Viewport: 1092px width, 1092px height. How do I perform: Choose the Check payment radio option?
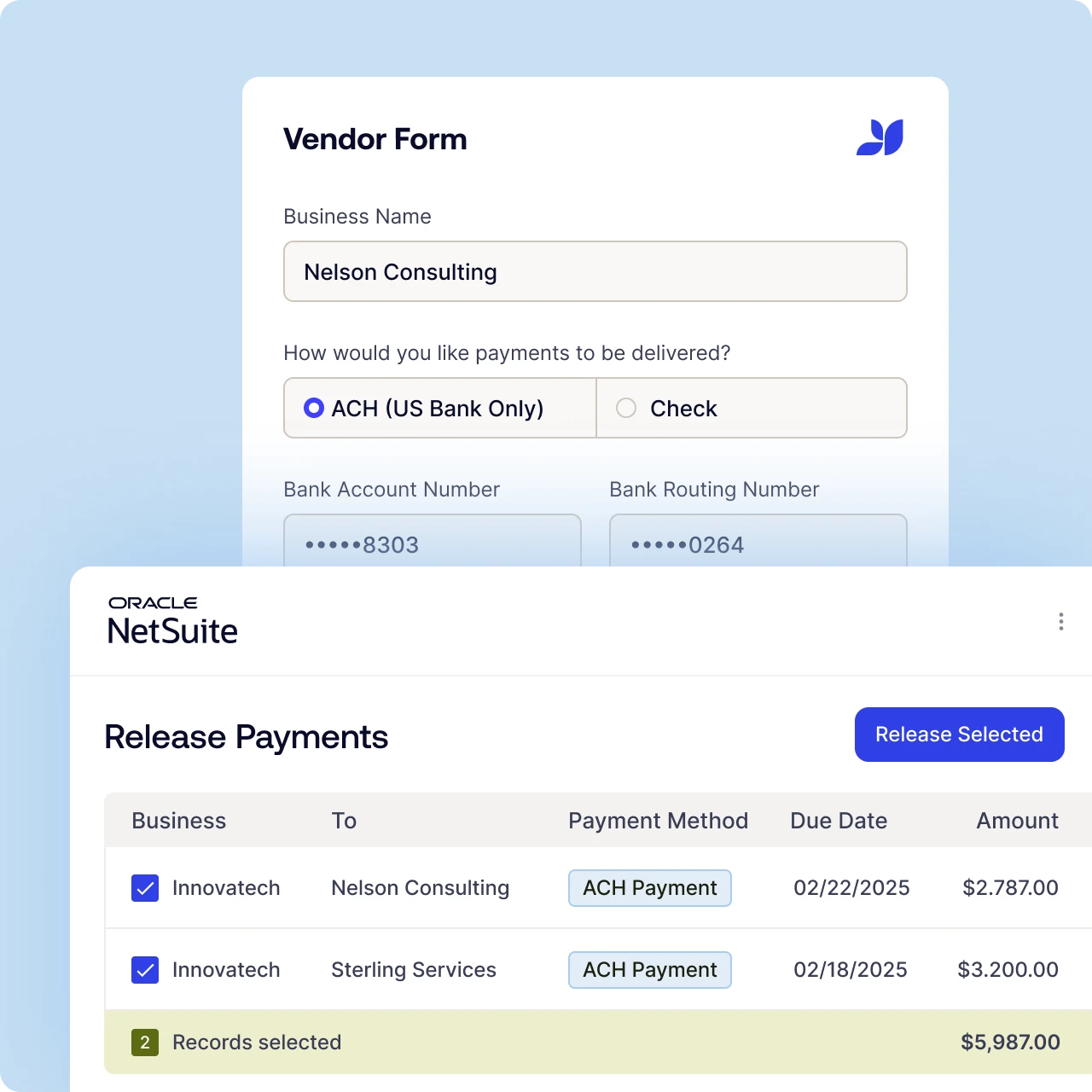[x=626, y=408]
